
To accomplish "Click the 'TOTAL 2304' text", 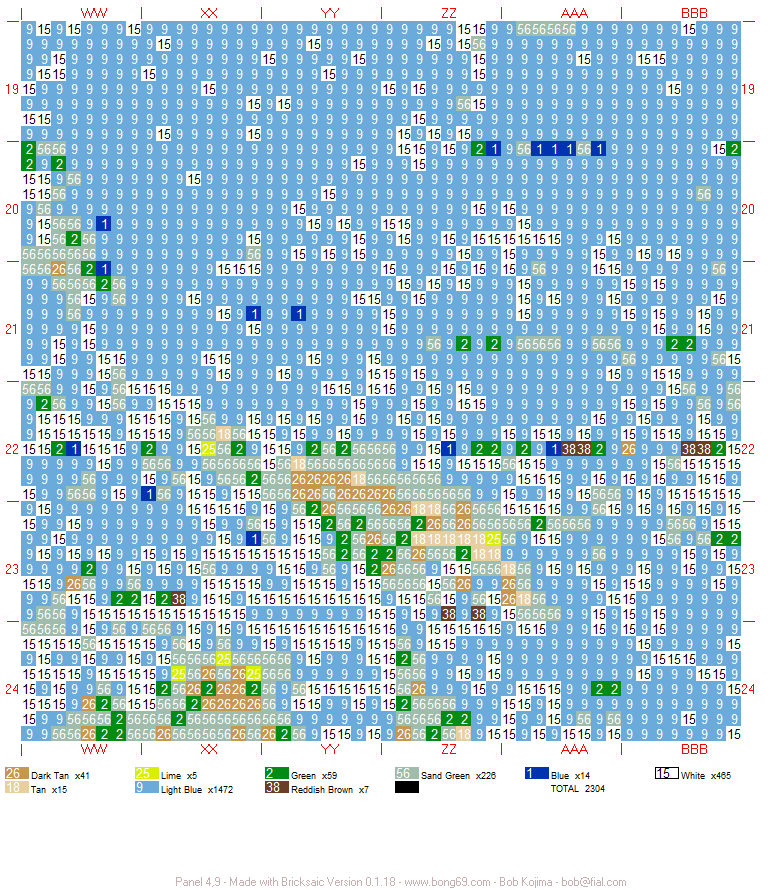I will pyautogui.click(x=577, y=788).
